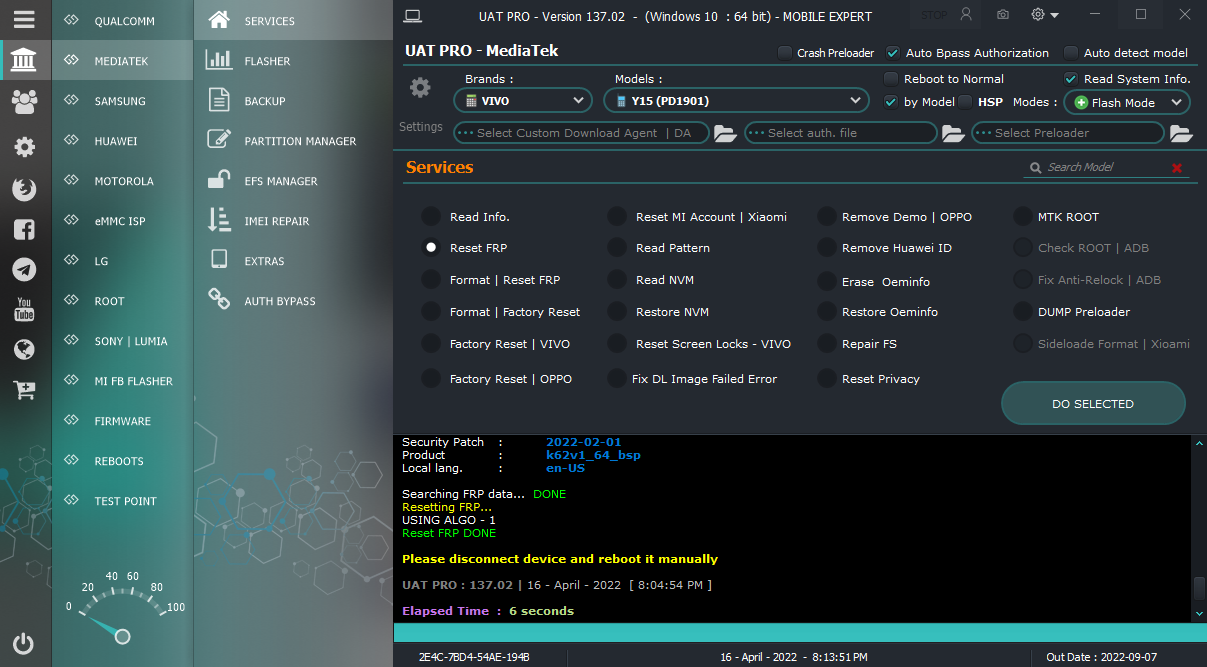
Task: Click the Auth Bypass link icon
Action: (x=219, y=300)
